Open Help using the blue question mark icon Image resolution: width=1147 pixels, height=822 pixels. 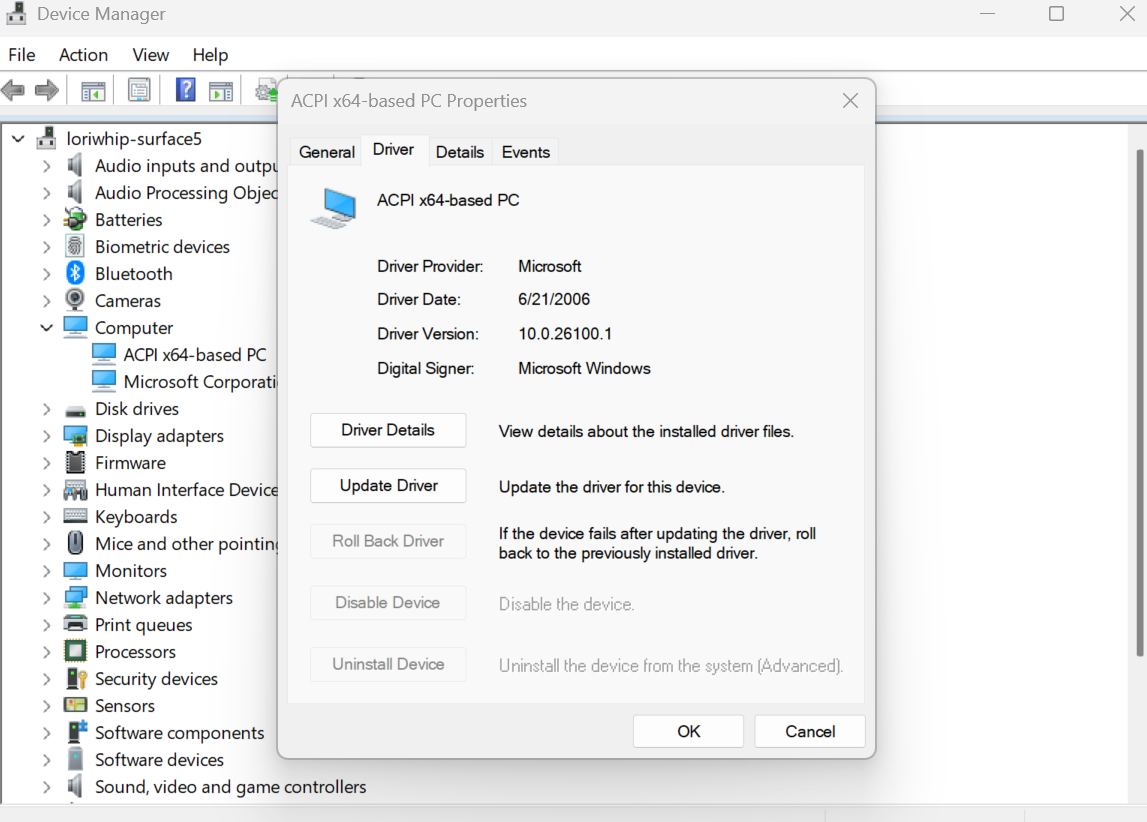tap(185, 89)
